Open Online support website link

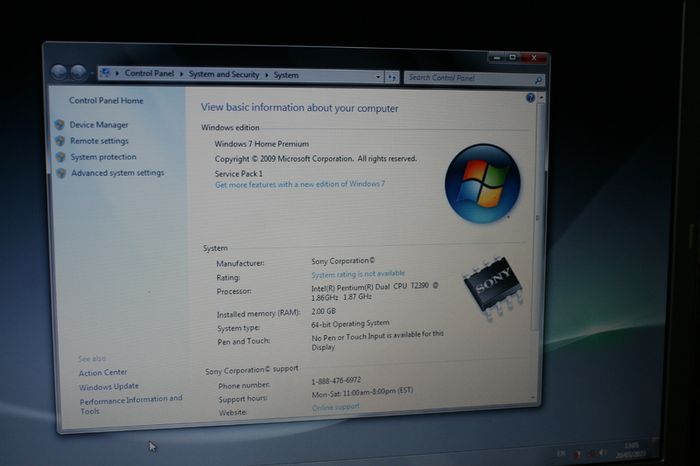point(336,407)
